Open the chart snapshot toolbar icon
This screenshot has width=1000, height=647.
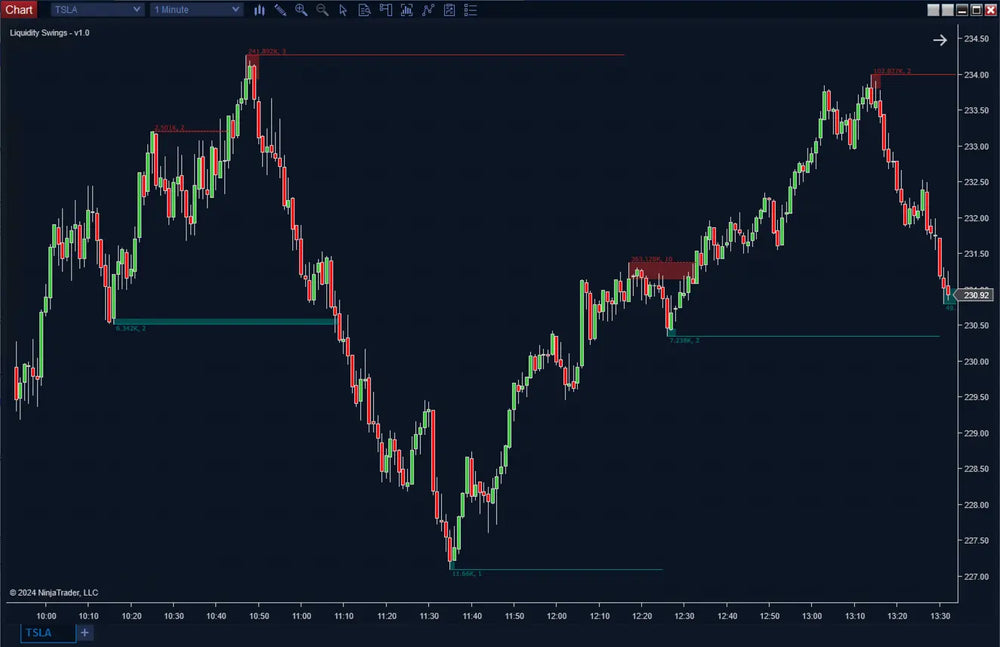click(406, 10)
